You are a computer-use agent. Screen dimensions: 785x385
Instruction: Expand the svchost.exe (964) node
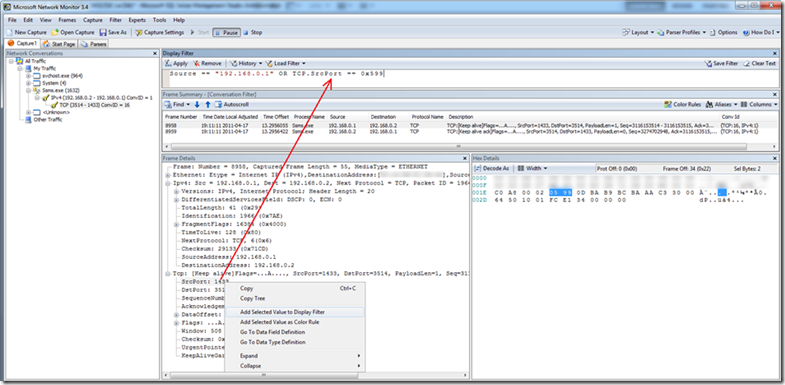(x=29, y=76)
